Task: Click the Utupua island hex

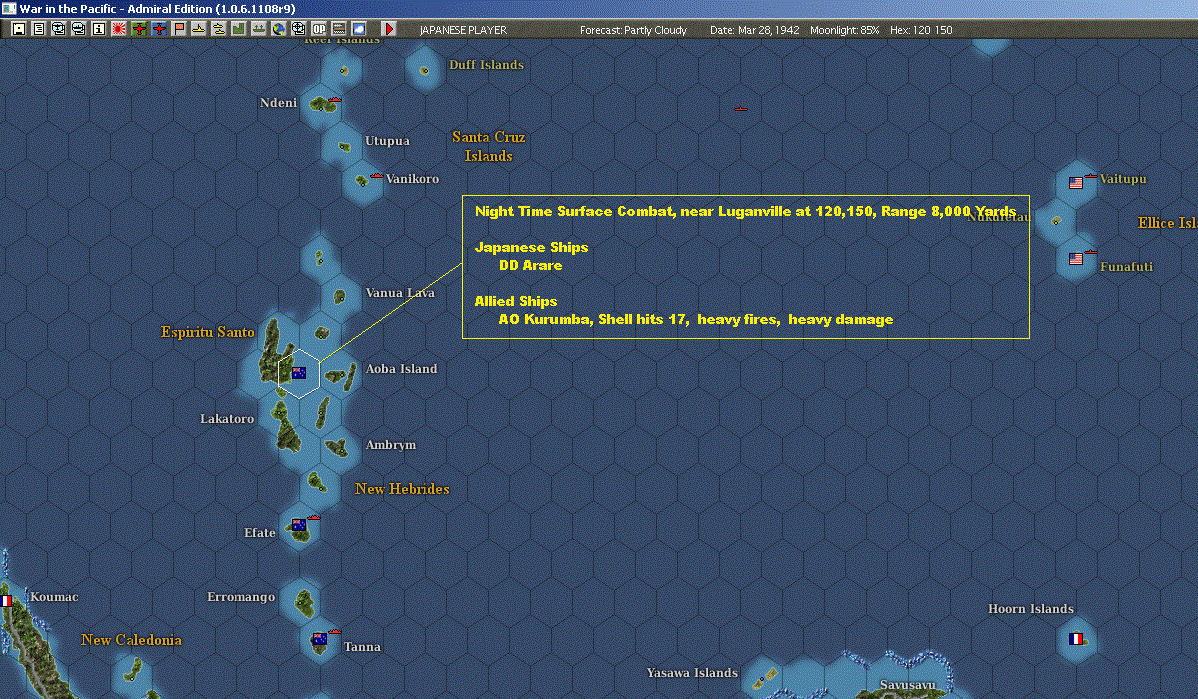Action: pos(342,145)
